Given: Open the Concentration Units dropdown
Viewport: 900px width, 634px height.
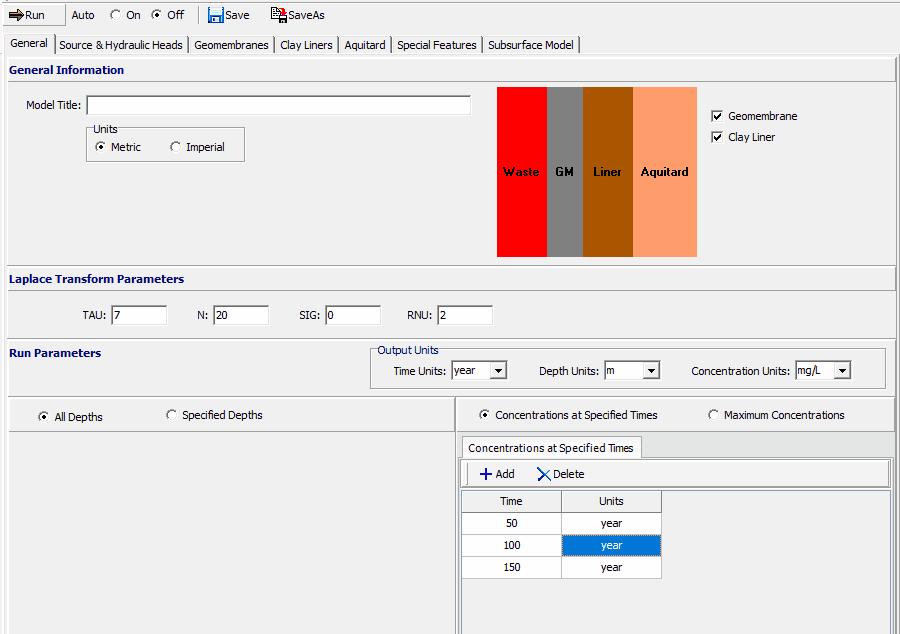Looking at the screenshot, I should 842,371.
